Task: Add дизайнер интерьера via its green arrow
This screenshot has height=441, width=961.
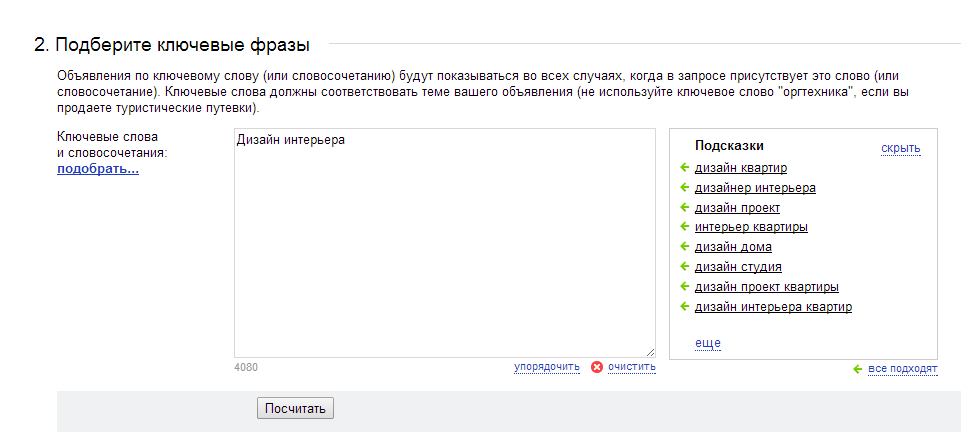Action: click(x=685, y=187)
